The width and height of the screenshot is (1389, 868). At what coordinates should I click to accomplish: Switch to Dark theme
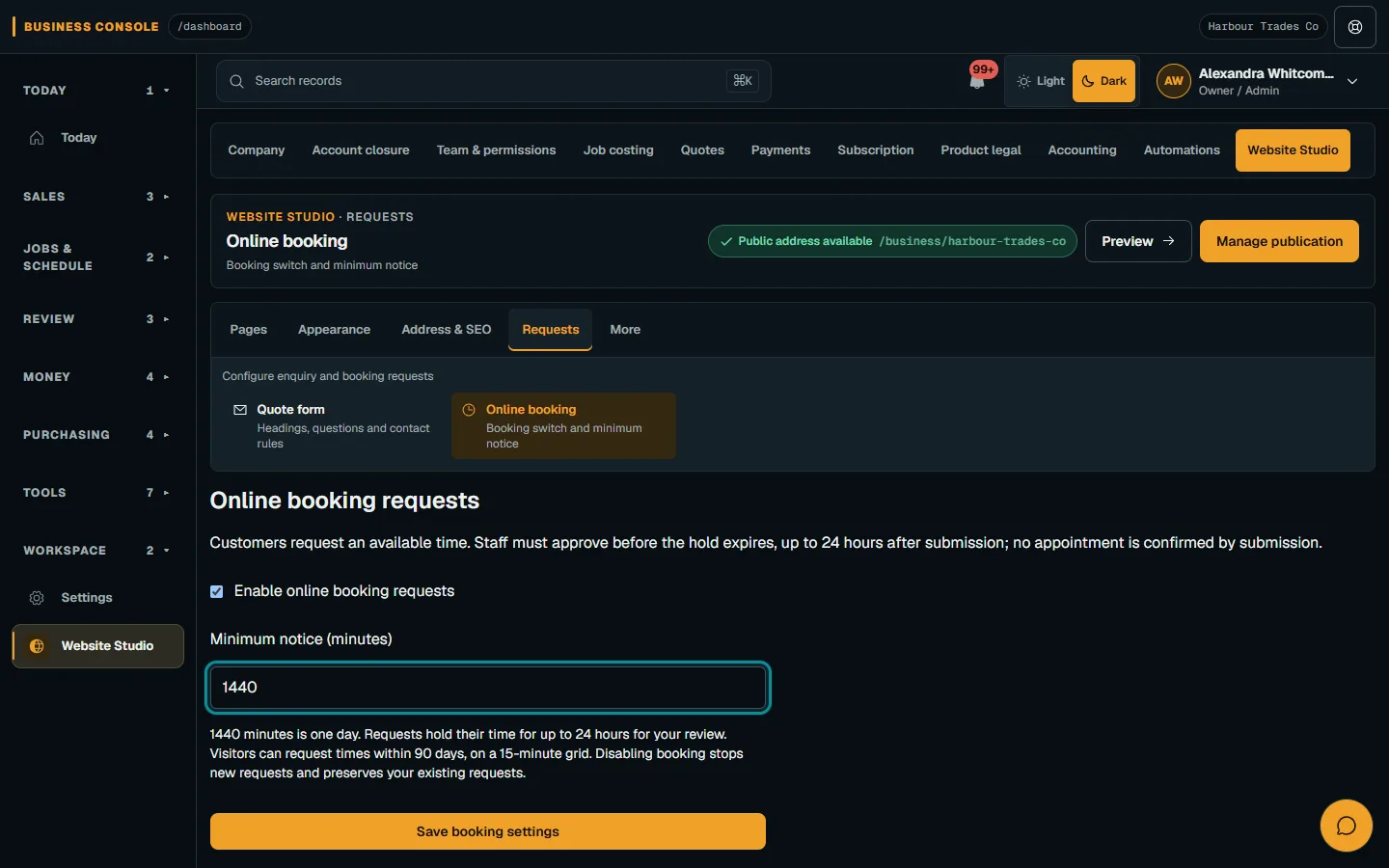coord(1104,81)
